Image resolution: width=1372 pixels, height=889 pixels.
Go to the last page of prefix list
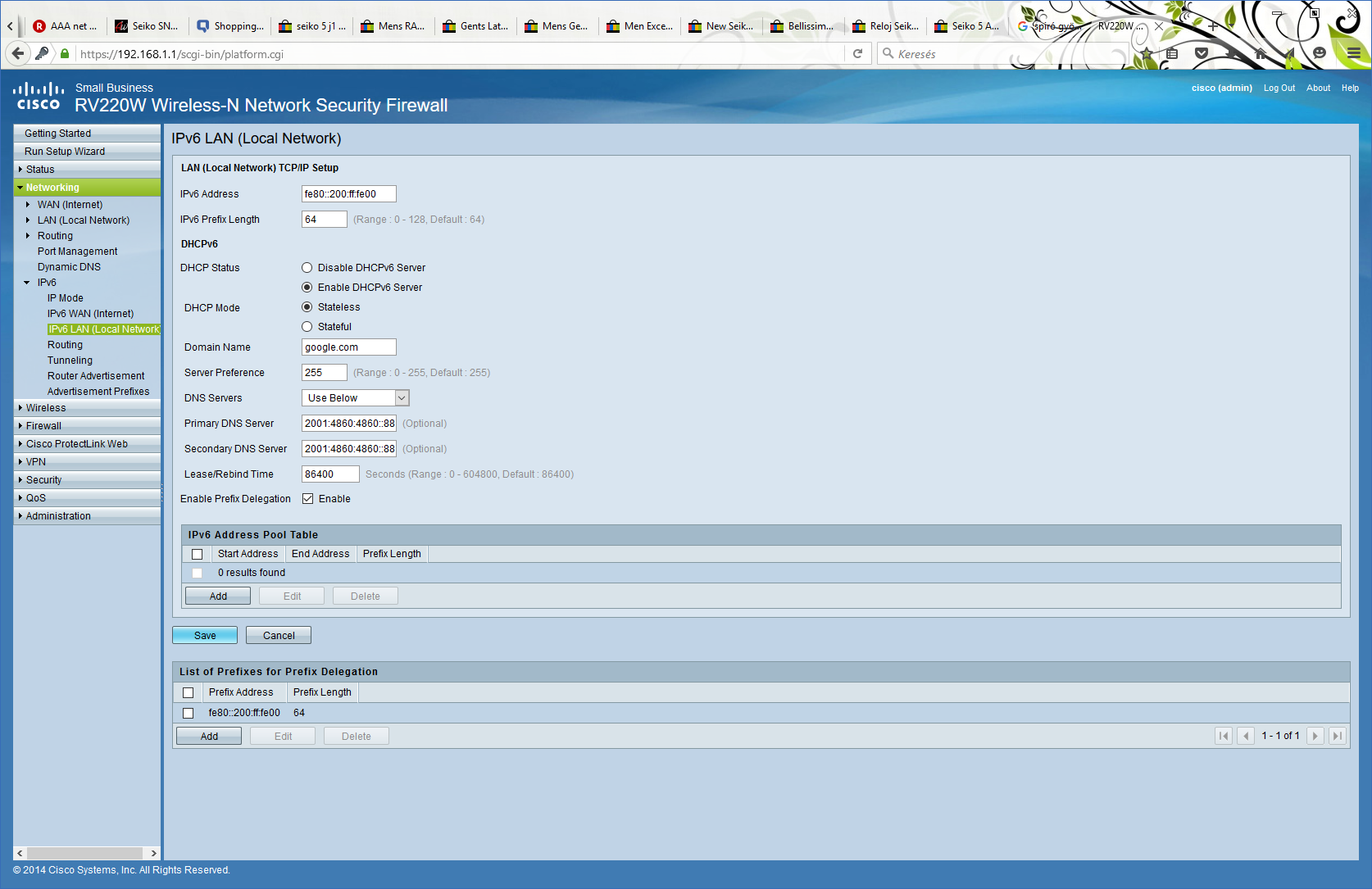click(x=1338, y=736)
